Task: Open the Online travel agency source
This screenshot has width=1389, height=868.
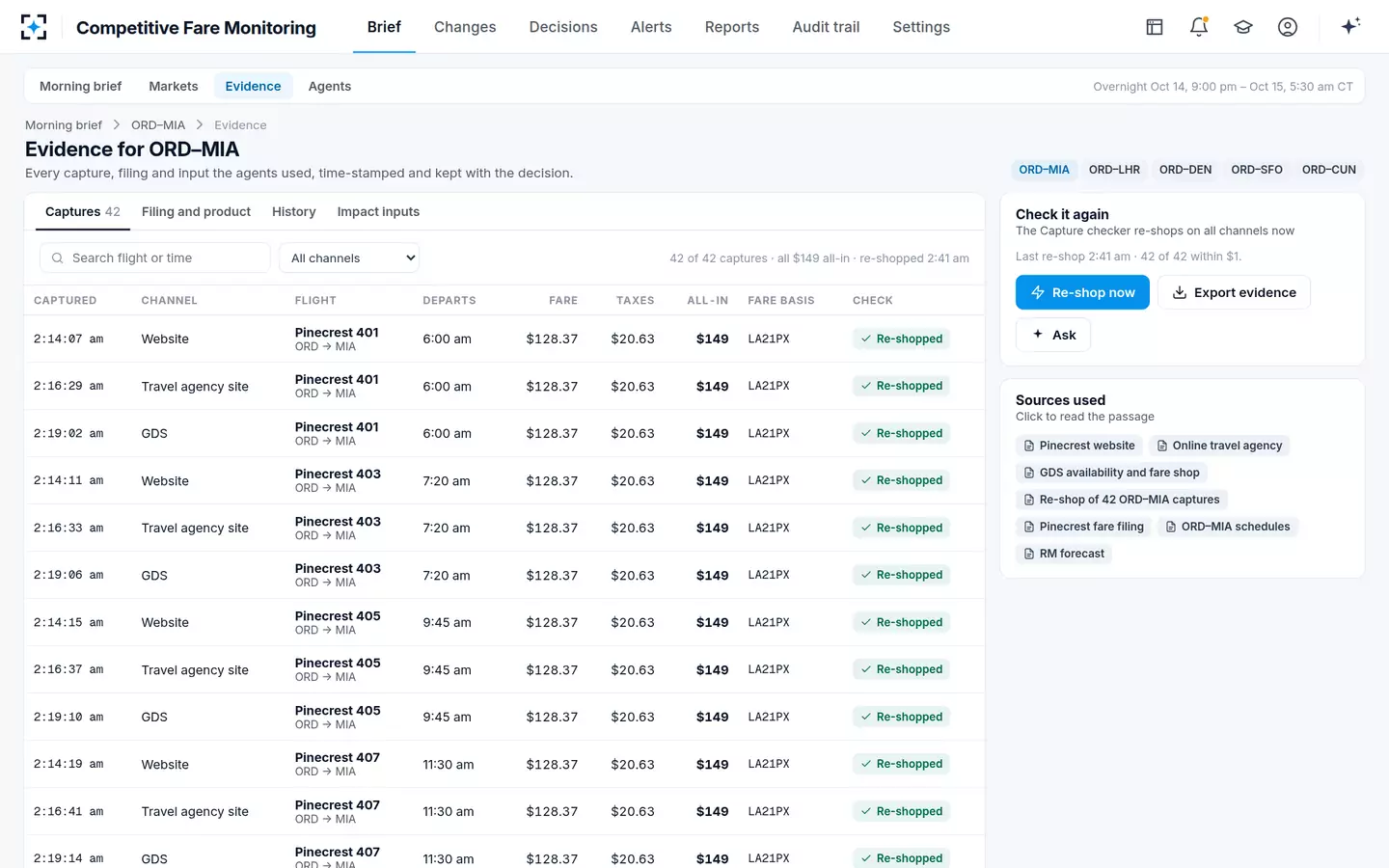Action: (1219, 446)
